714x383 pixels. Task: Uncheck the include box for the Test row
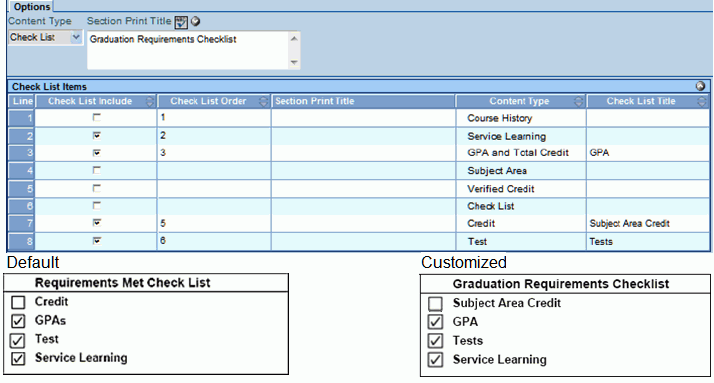pos(97,240)
